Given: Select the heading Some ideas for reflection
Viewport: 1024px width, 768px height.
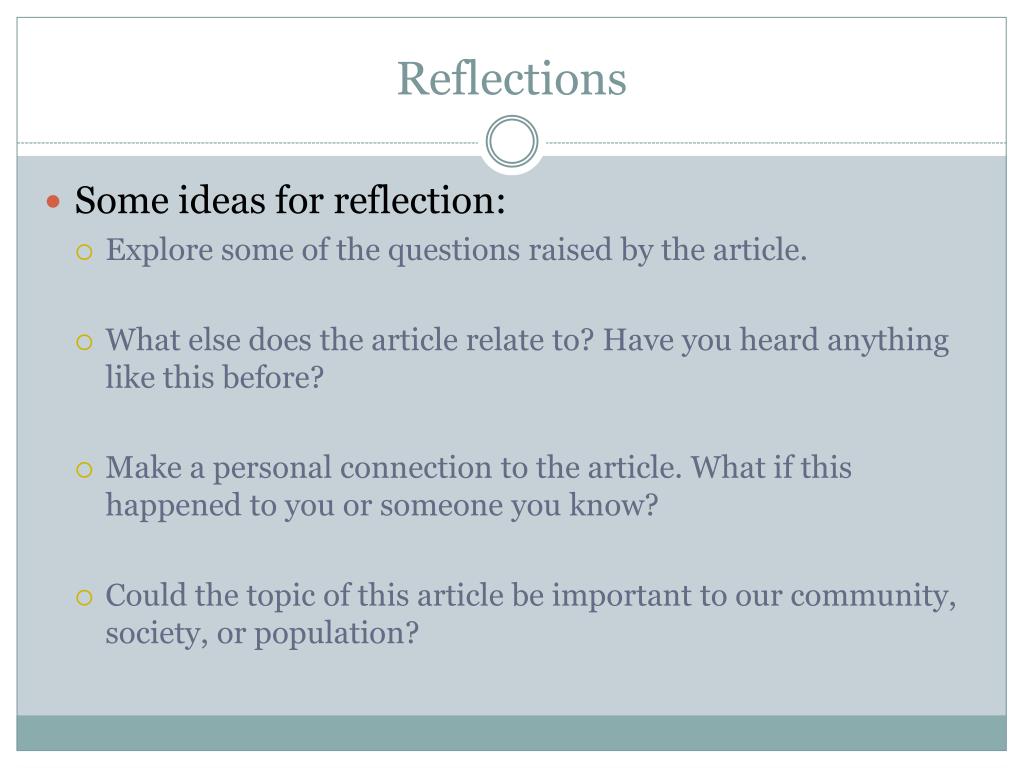Looking at the screenshot, I should coord(290,200).
